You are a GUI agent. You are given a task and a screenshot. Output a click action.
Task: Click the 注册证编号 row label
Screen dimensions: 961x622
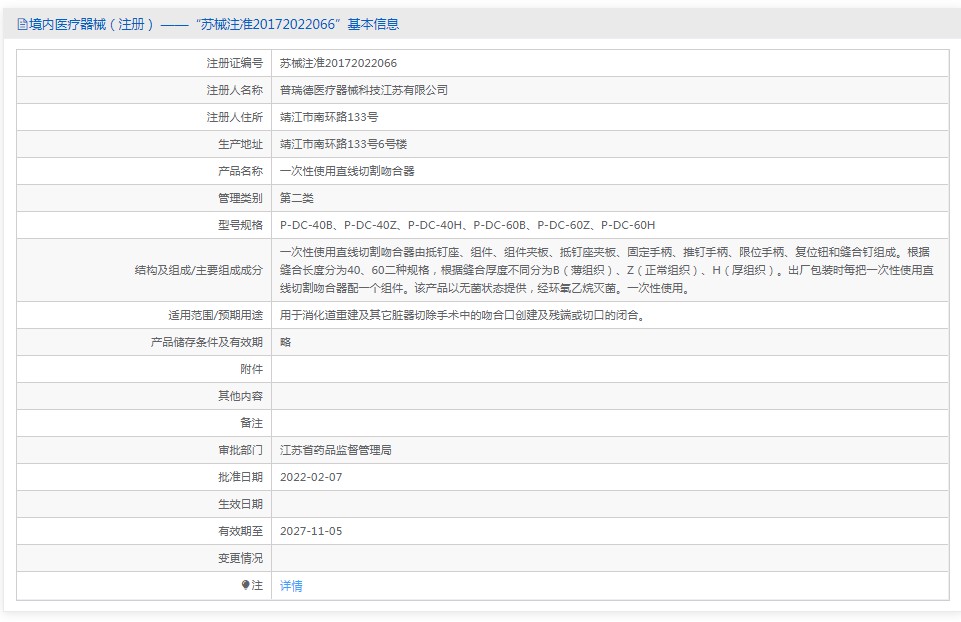point(235,63)
